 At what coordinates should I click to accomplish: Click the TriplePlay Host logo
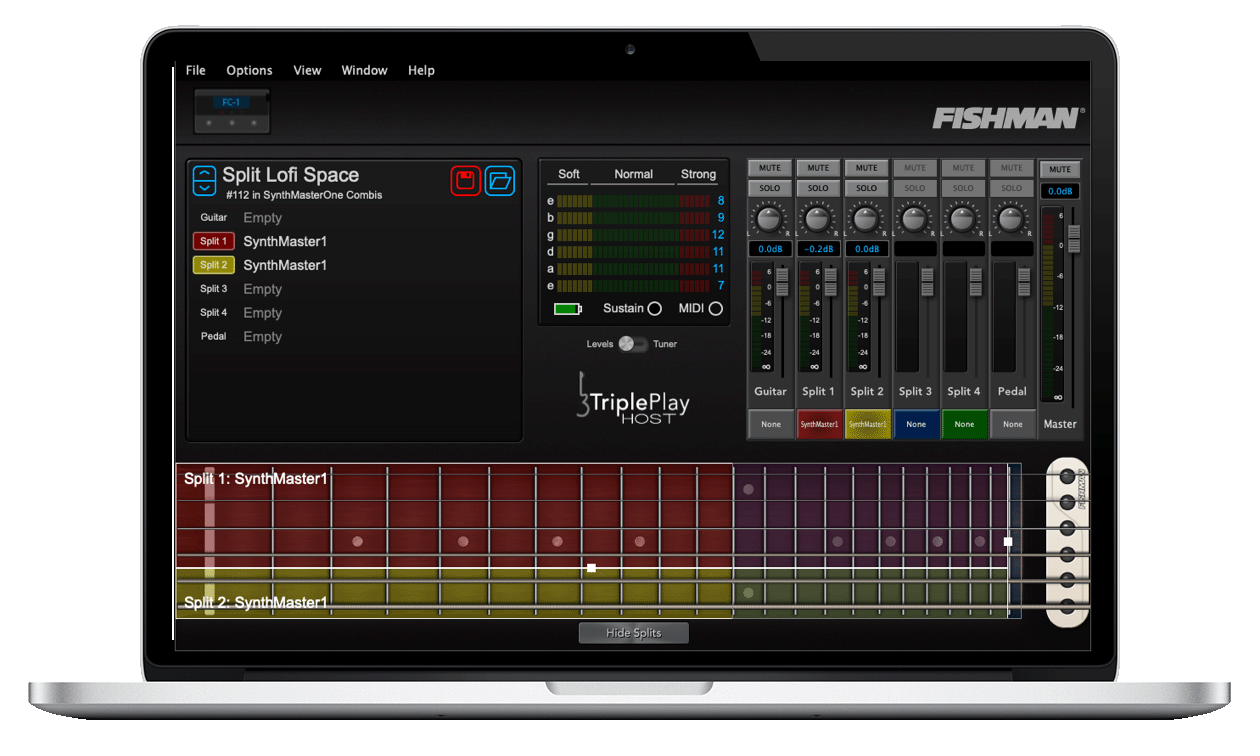coord(632,400)
